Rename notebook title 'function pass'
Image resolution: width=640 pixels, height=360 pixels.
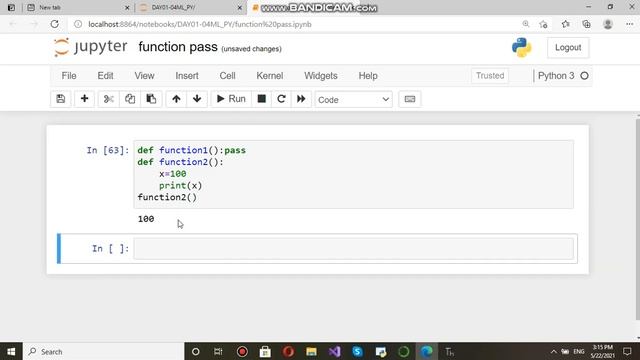coord(178,47)
